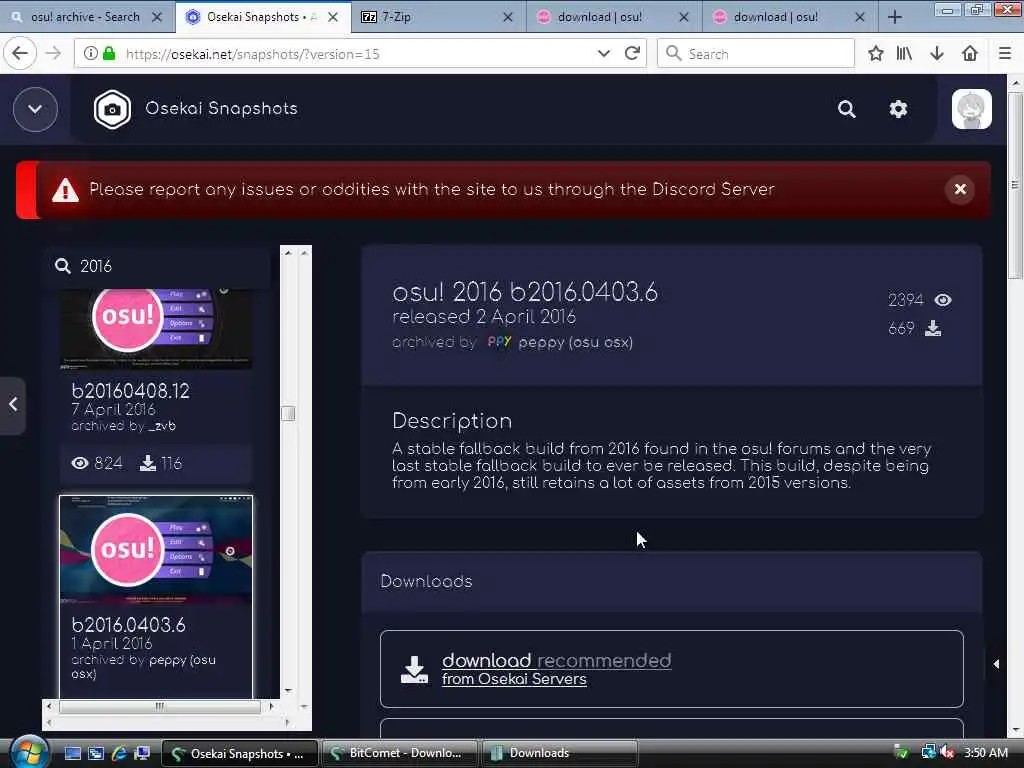Screen dimensions: 1024x768
Task: Click the eye views icon beside 824
Action: click(x=80, y=463)
